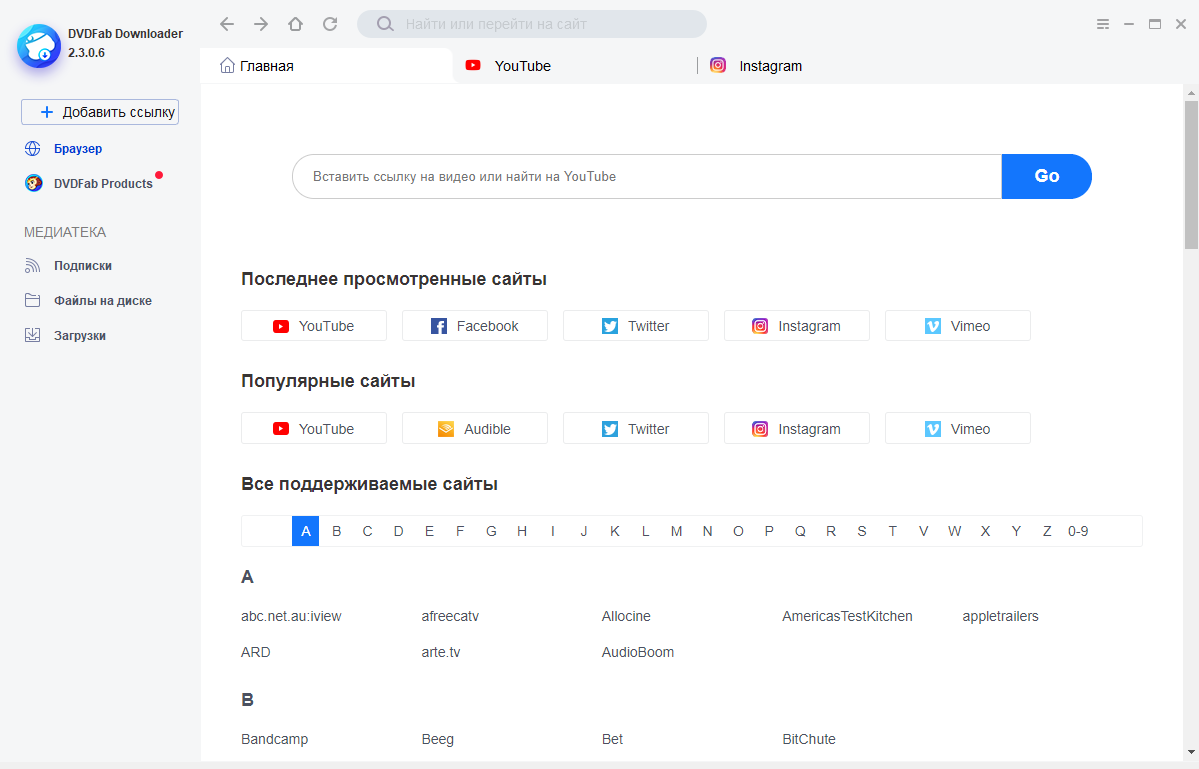Select 0-9 in alphabet filter
The image size is (1199, 769).
(1078, 531)
